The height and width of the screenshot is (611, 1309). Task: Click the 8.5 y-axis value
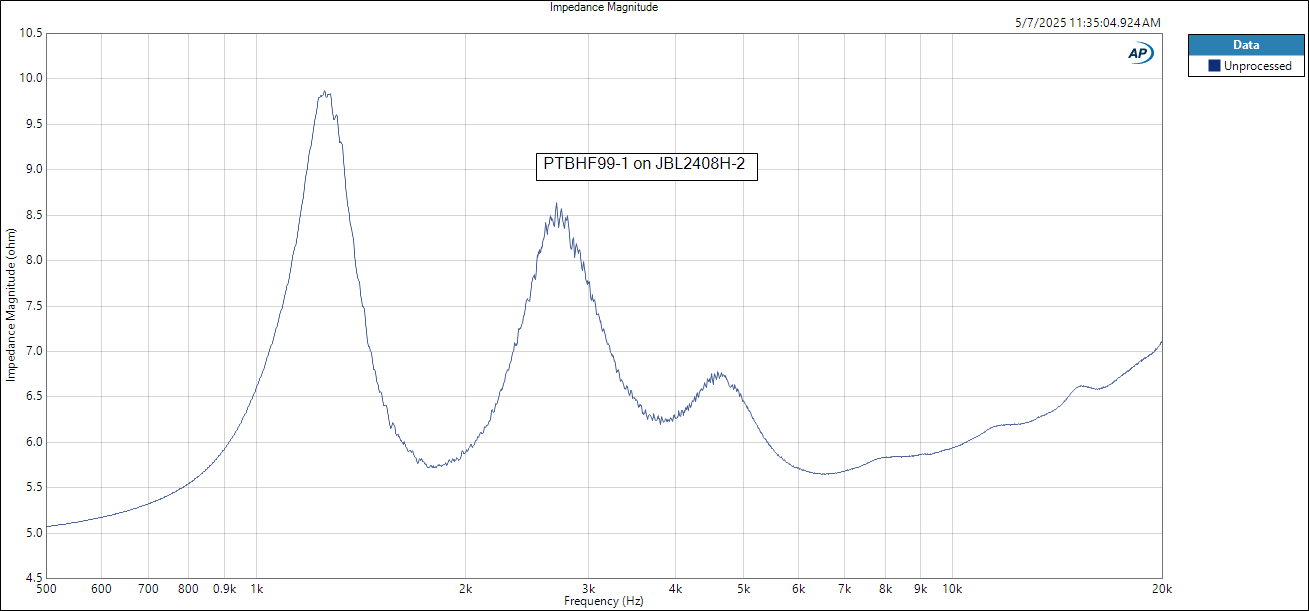(x=34, y=215)
